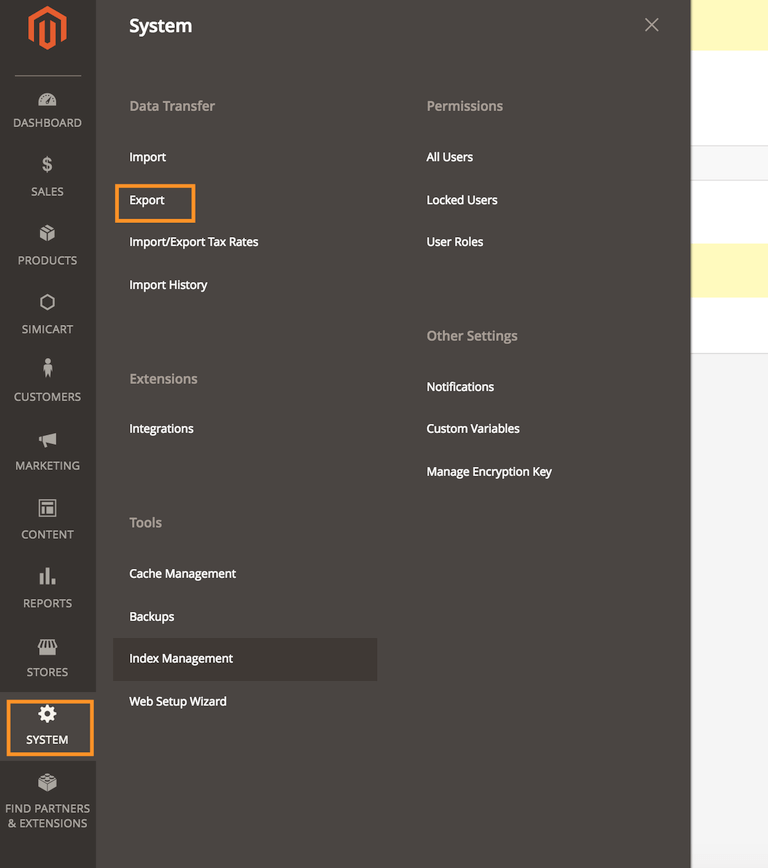
Task: Select Backups under Tools
Action: click(x=152, y=617)
